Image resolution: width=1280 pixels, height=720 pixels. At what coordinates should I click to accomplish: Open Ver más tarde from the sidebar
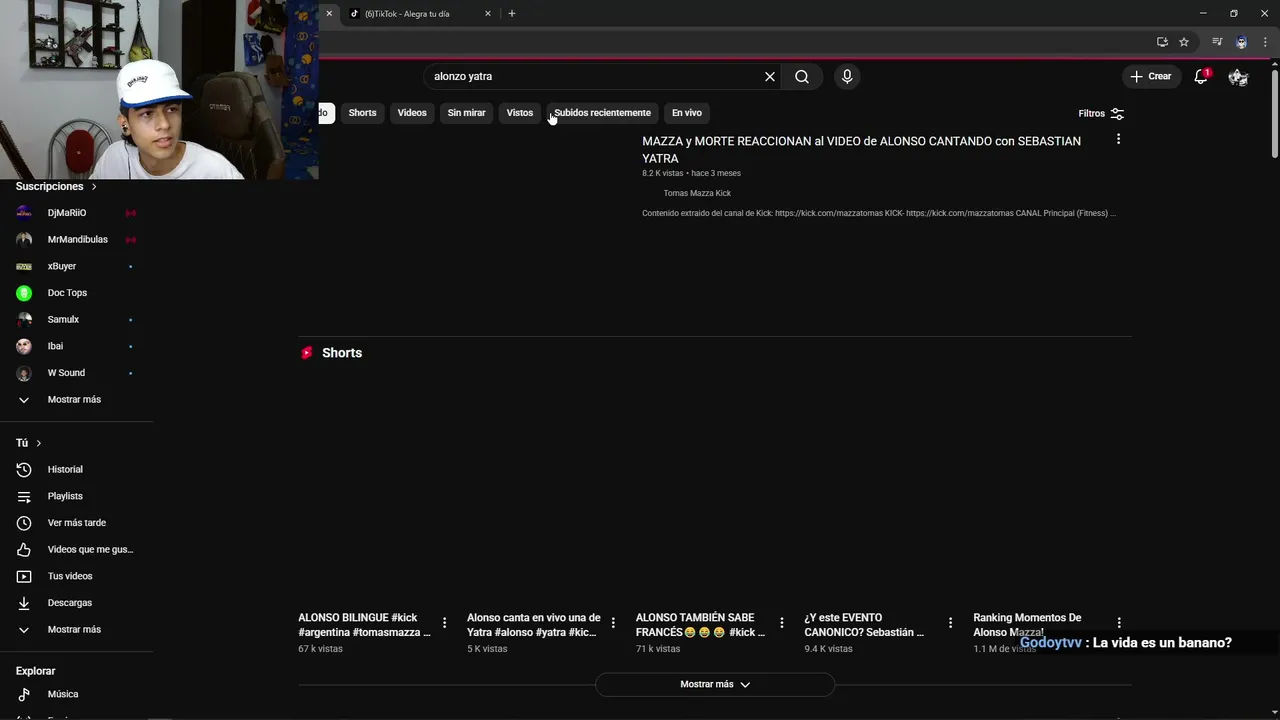pyautogui.click(x=76, y=523)
